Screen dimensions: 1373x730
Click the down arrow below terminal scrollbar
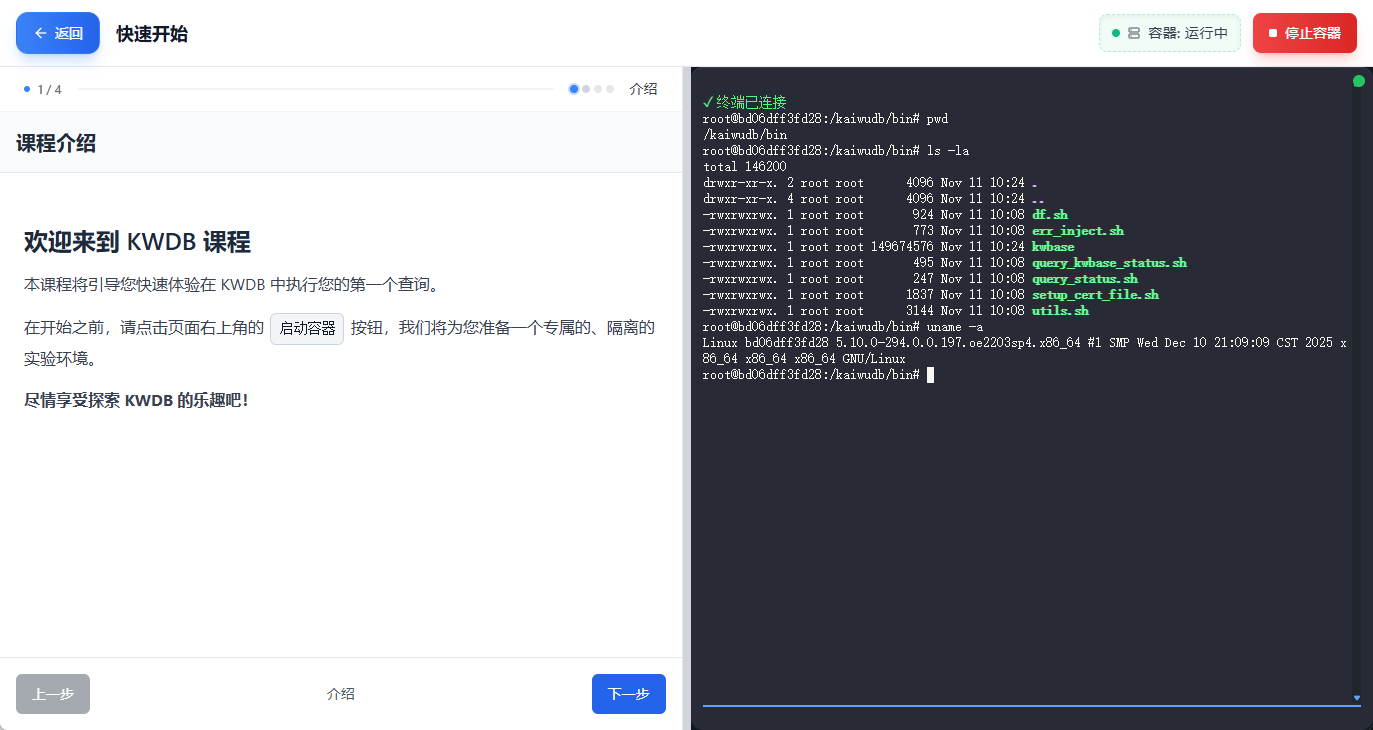pos(1357,698)
